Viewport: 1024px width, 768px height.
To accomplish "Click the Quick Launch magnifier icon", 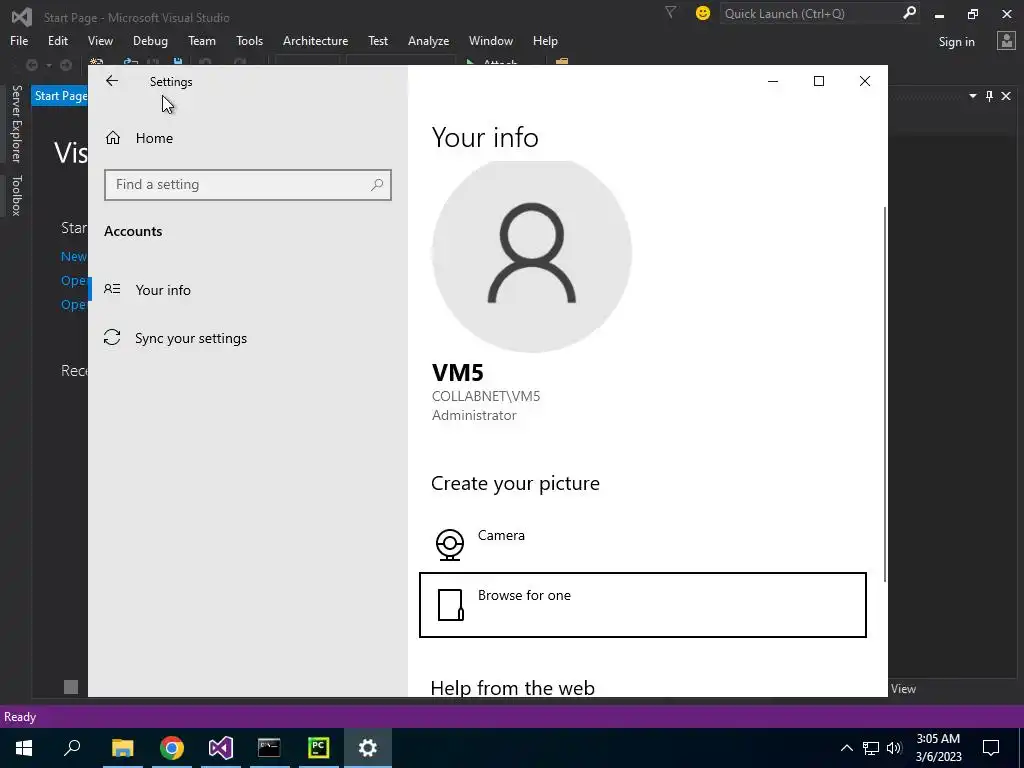I will pyautogui.click(x=909, y=13).
